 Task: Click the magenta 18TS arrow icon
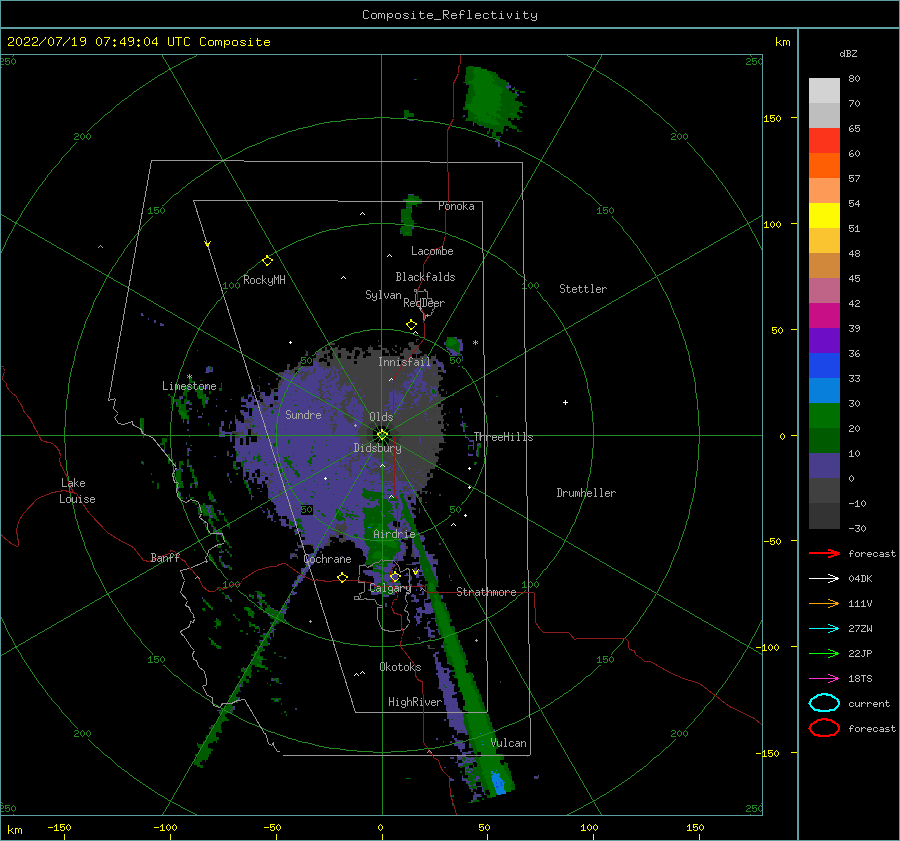pyautogui.click(x=824, y=679)
